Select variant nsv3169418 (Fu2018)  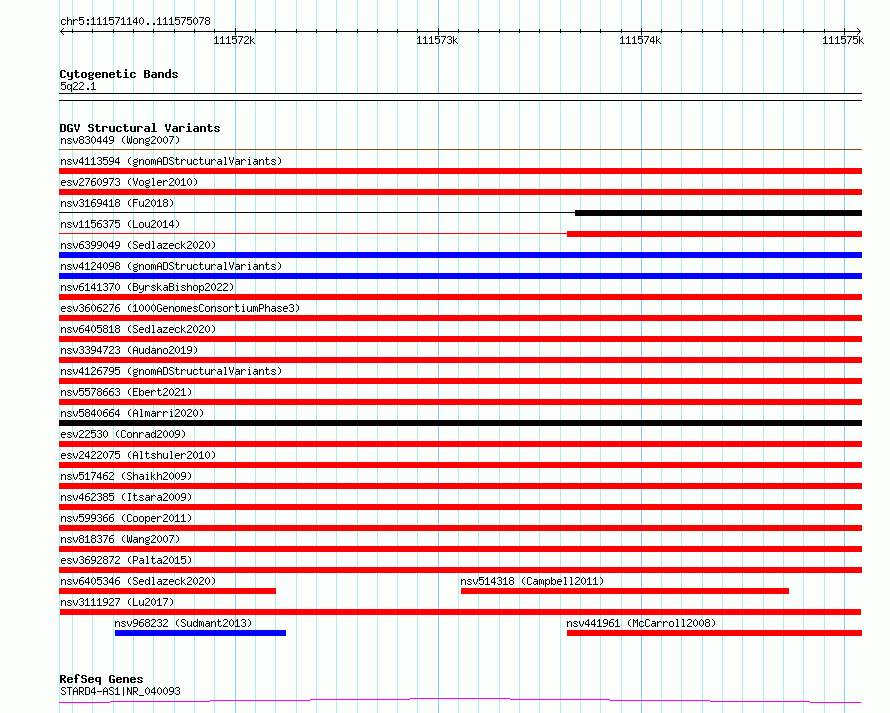click(x=117, y=203)
